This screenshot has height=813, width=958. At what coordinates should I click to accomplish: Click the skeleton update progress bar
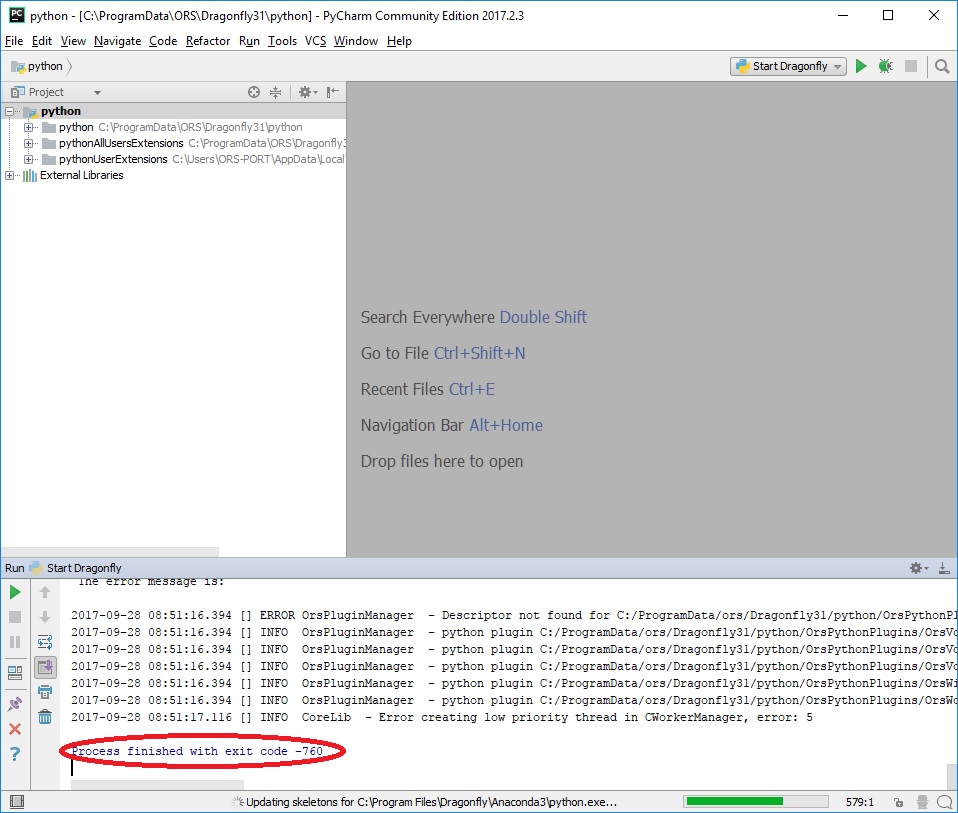click(755, 800)
